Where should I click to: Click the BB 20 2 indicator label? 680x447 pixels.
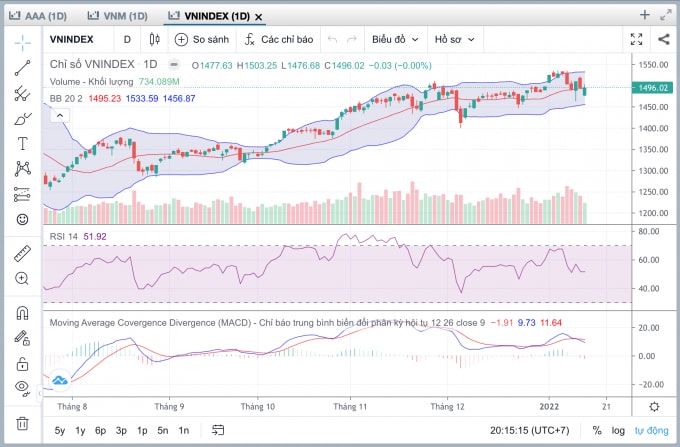pos(66,98)
